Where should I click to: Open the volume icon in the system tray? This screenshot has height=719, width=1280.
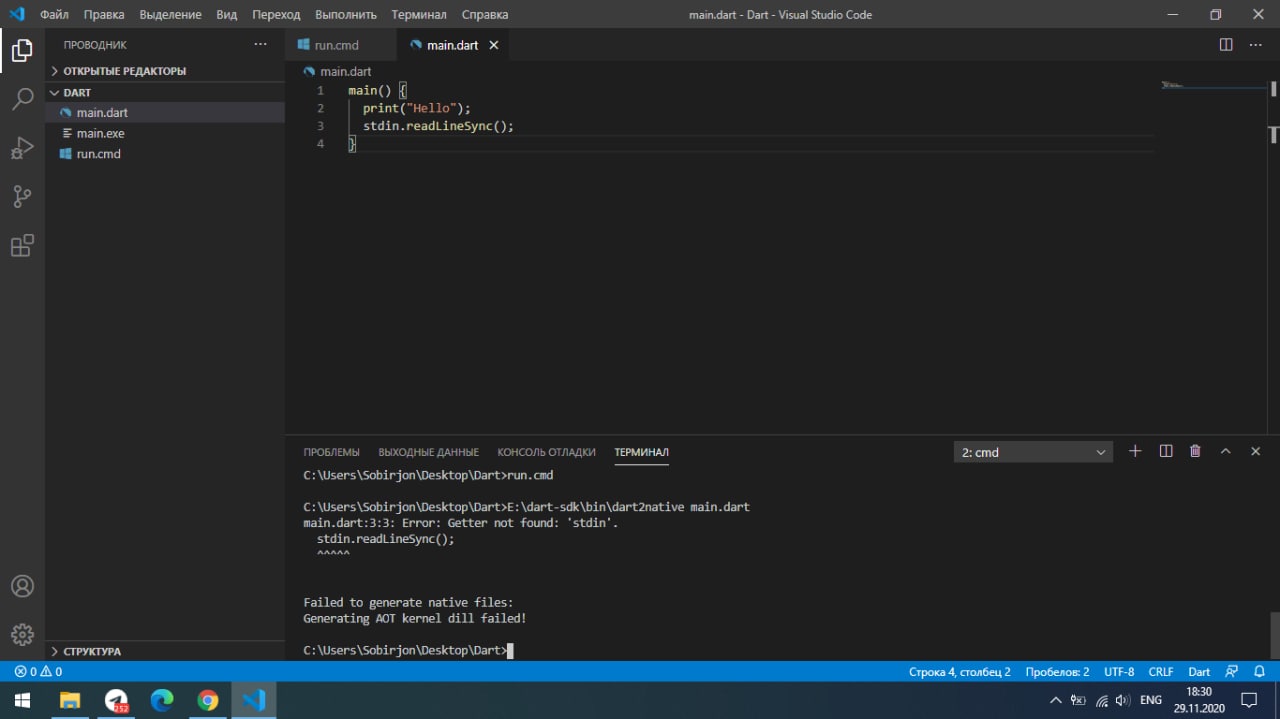1122,701
